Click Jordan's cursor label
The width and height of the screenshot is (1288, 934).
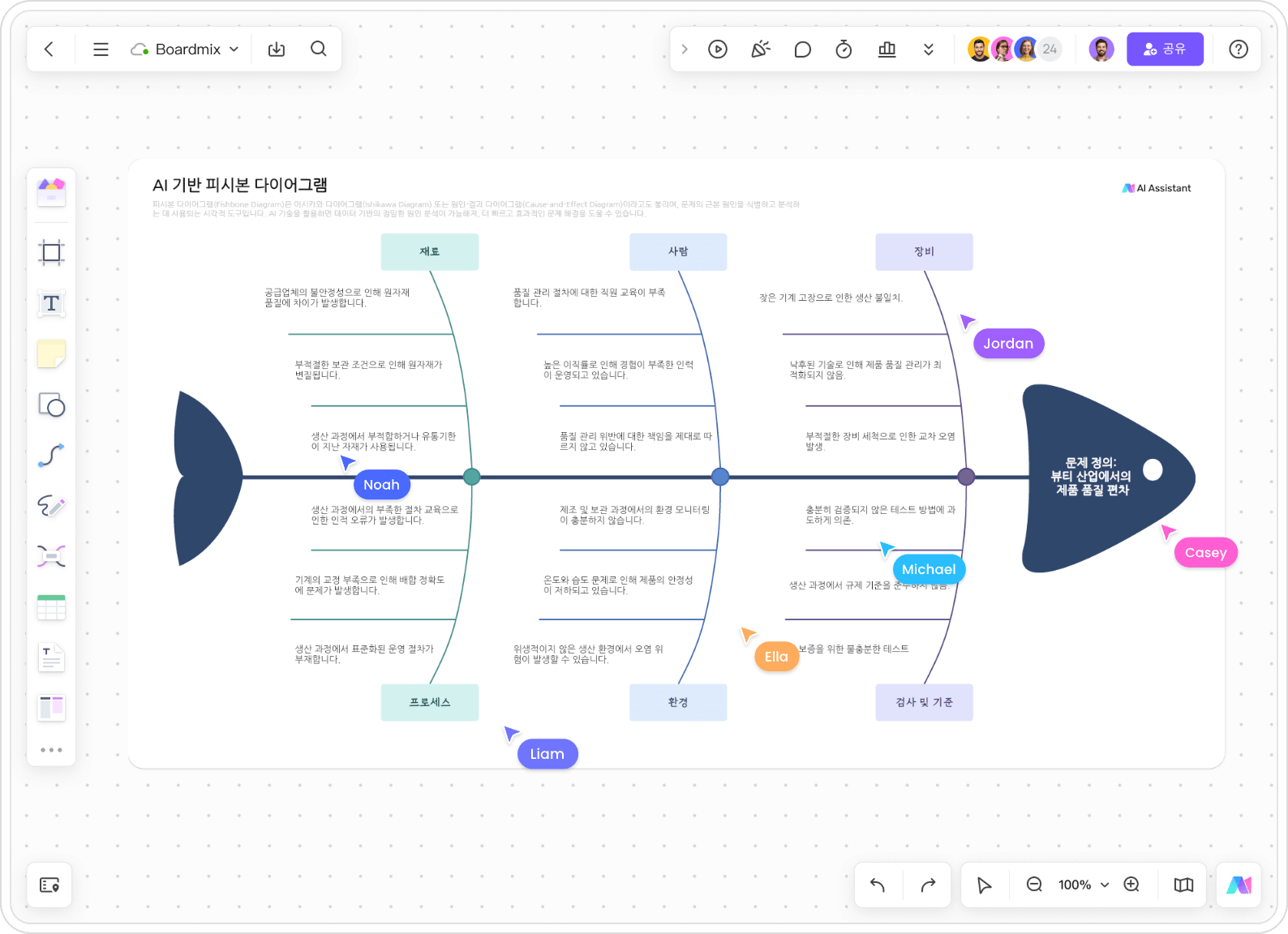click(1008, 344)
